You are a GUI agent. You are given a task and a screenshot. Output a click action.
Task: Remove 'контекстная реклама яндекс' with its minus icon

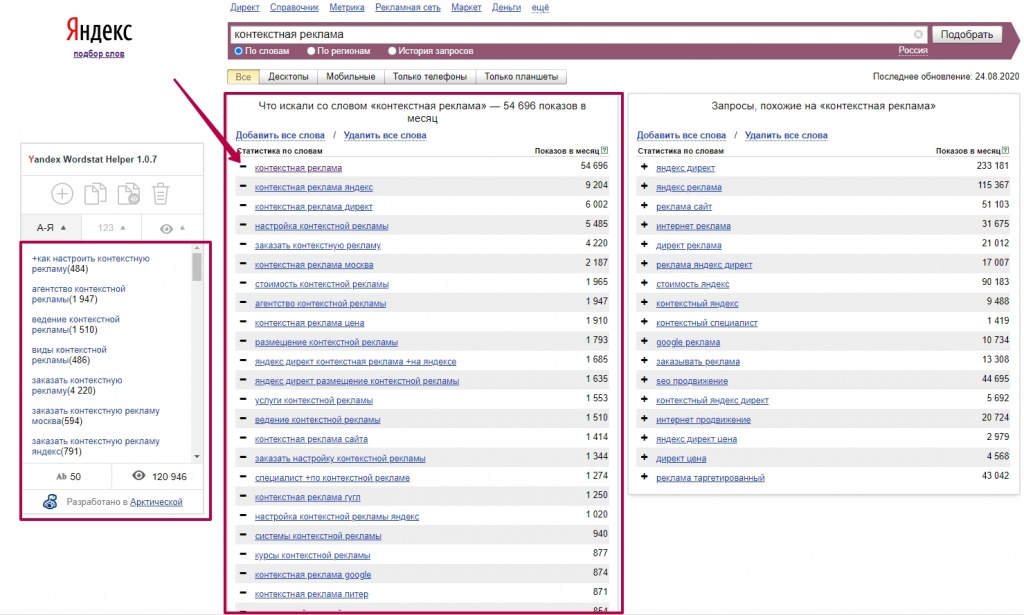coord(243,187)
